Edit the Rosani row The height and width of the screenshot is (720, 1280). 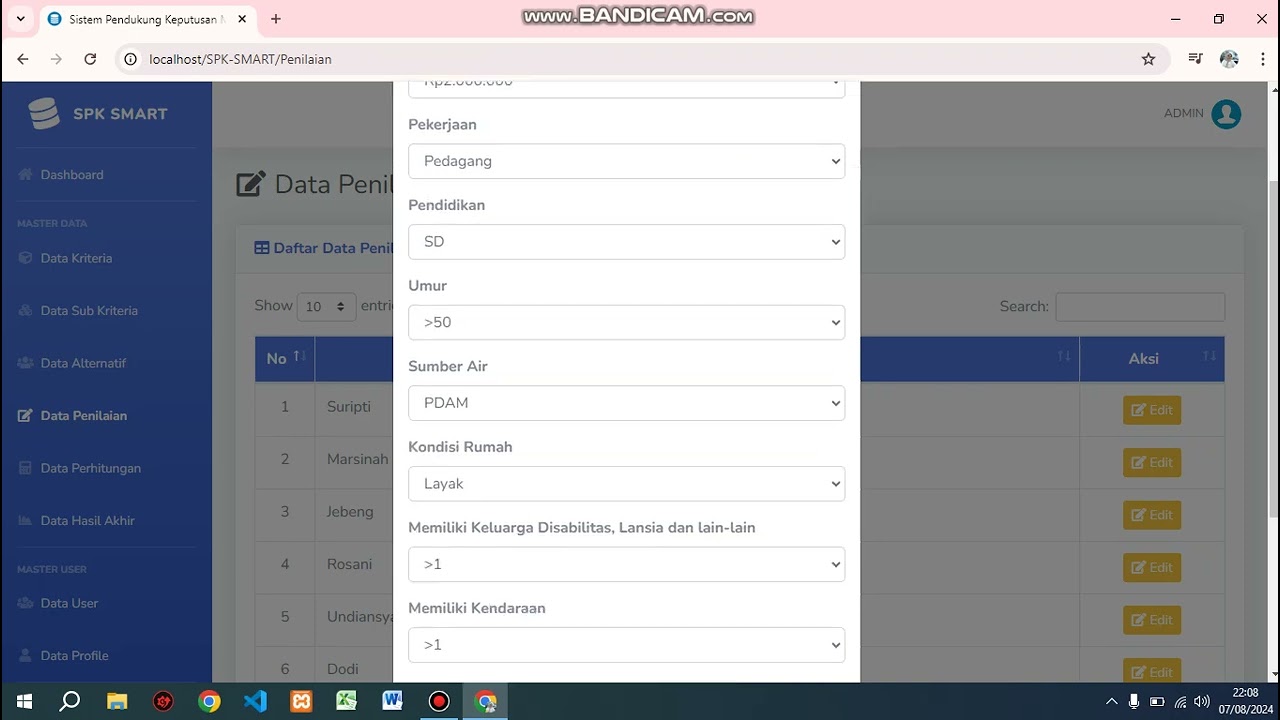click(1152, 567)
